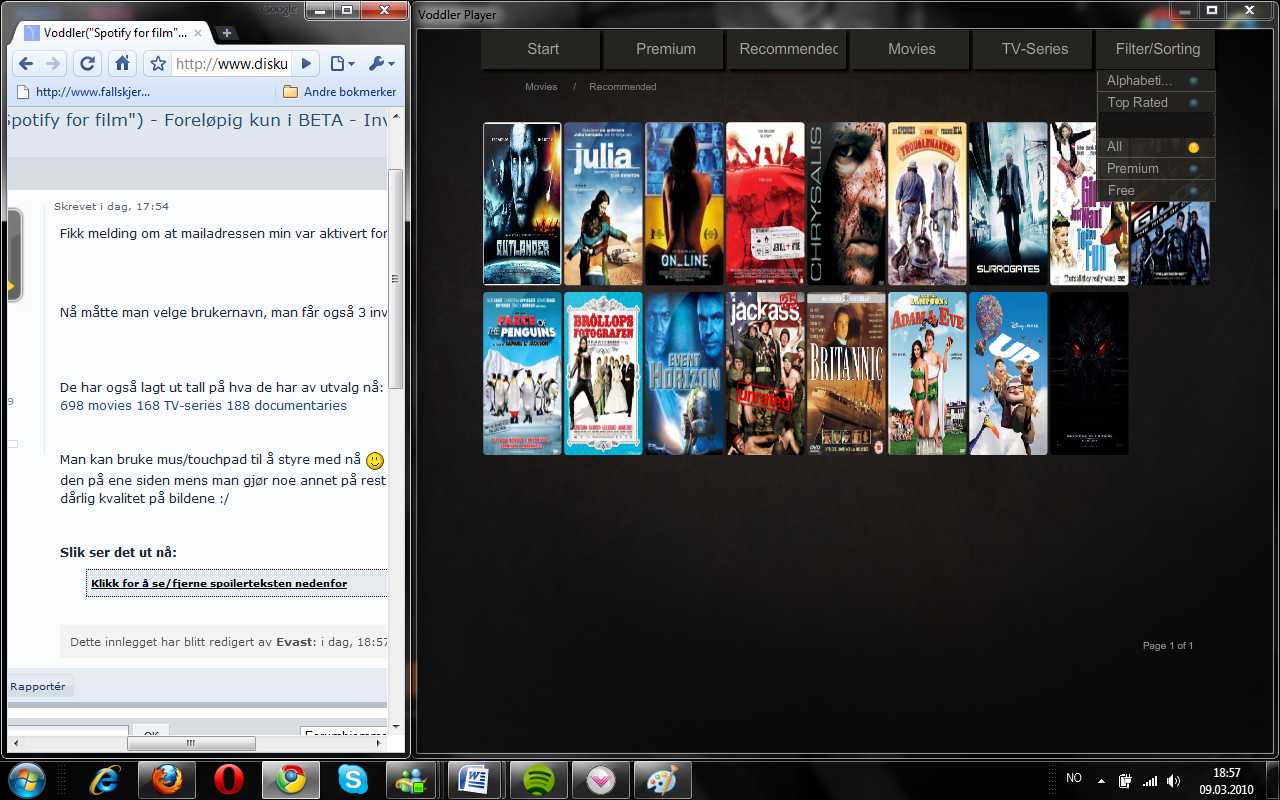
Task: Open Firefox from the taskbar
Action: [168, 779]
